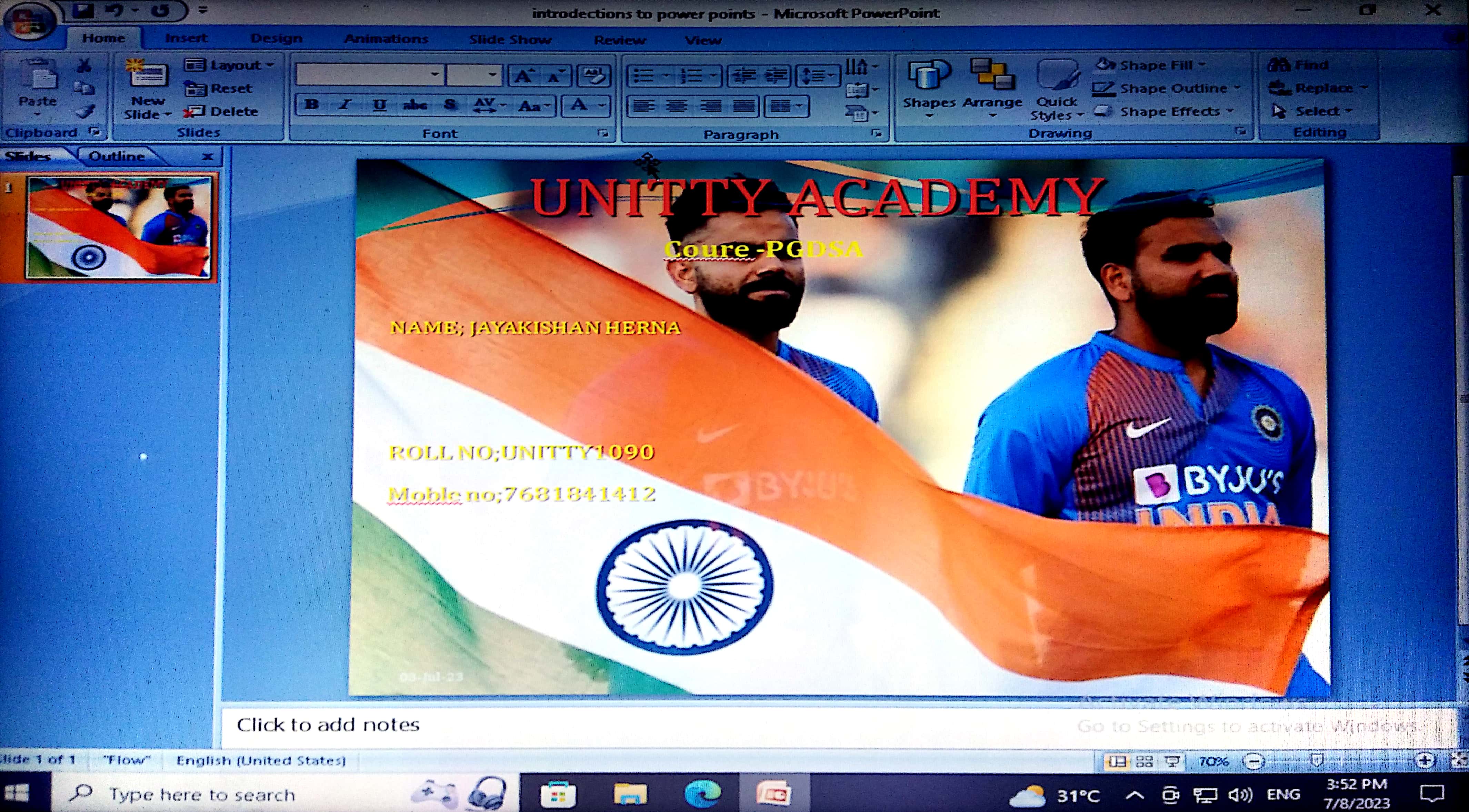This screenshot has height=812, width=1469.
Task: Open the Design ribbon tab
Action: click(276, 39)
